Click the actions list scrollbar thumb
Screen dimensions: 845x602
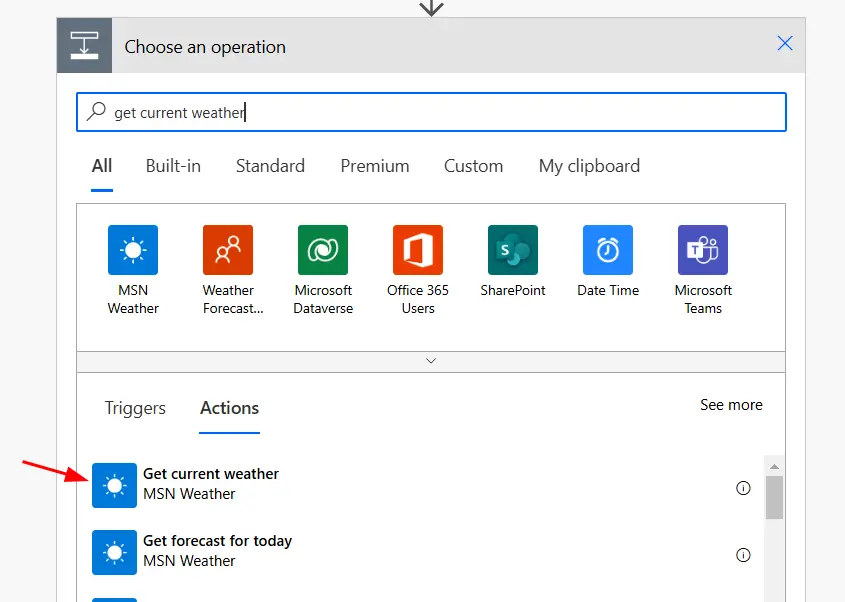[774, 497]
